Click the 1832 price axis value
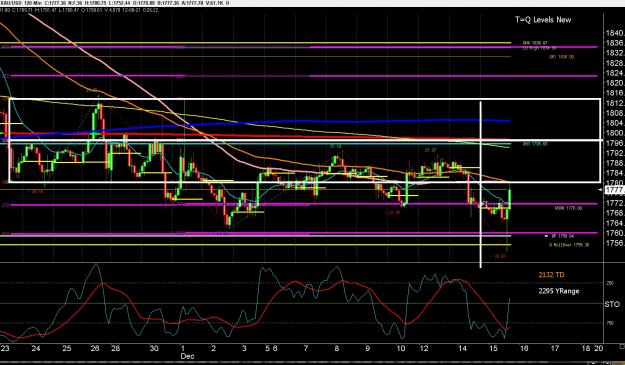This screenshot has width=625, height=365. pos(615,53)
